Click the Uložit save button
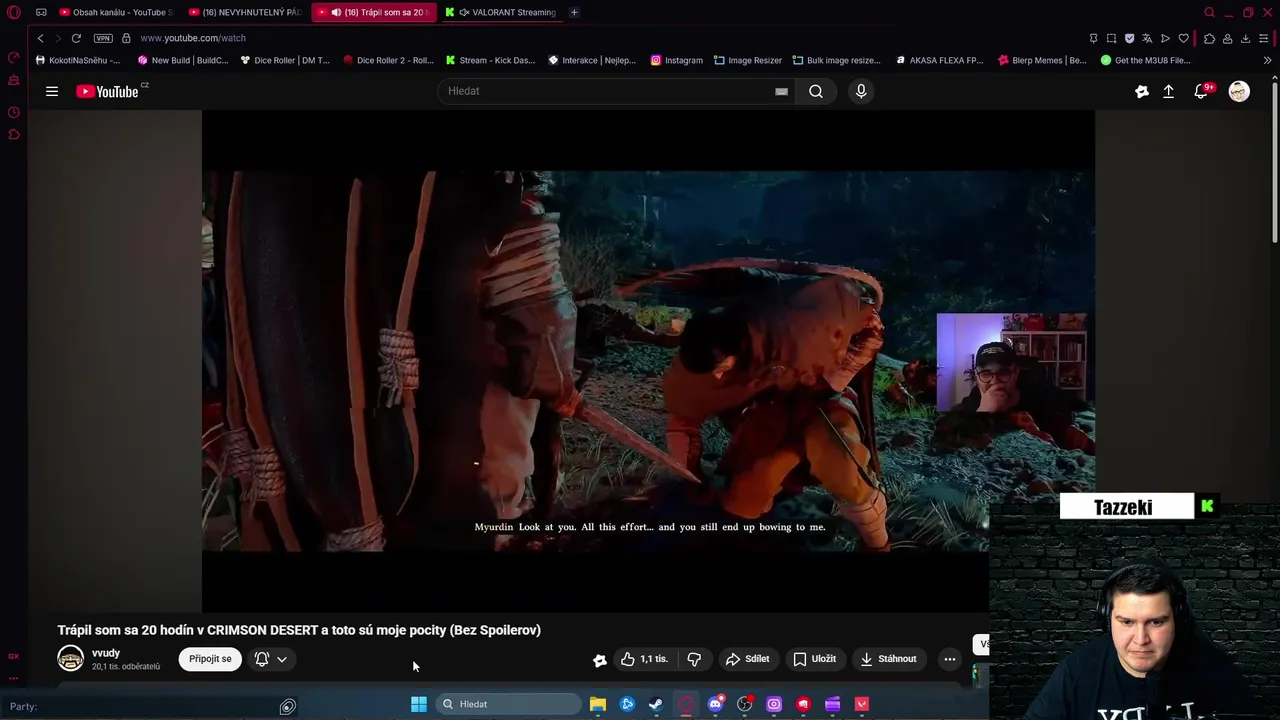This screenshot has height=720, width=1280. tap(814, 659)
